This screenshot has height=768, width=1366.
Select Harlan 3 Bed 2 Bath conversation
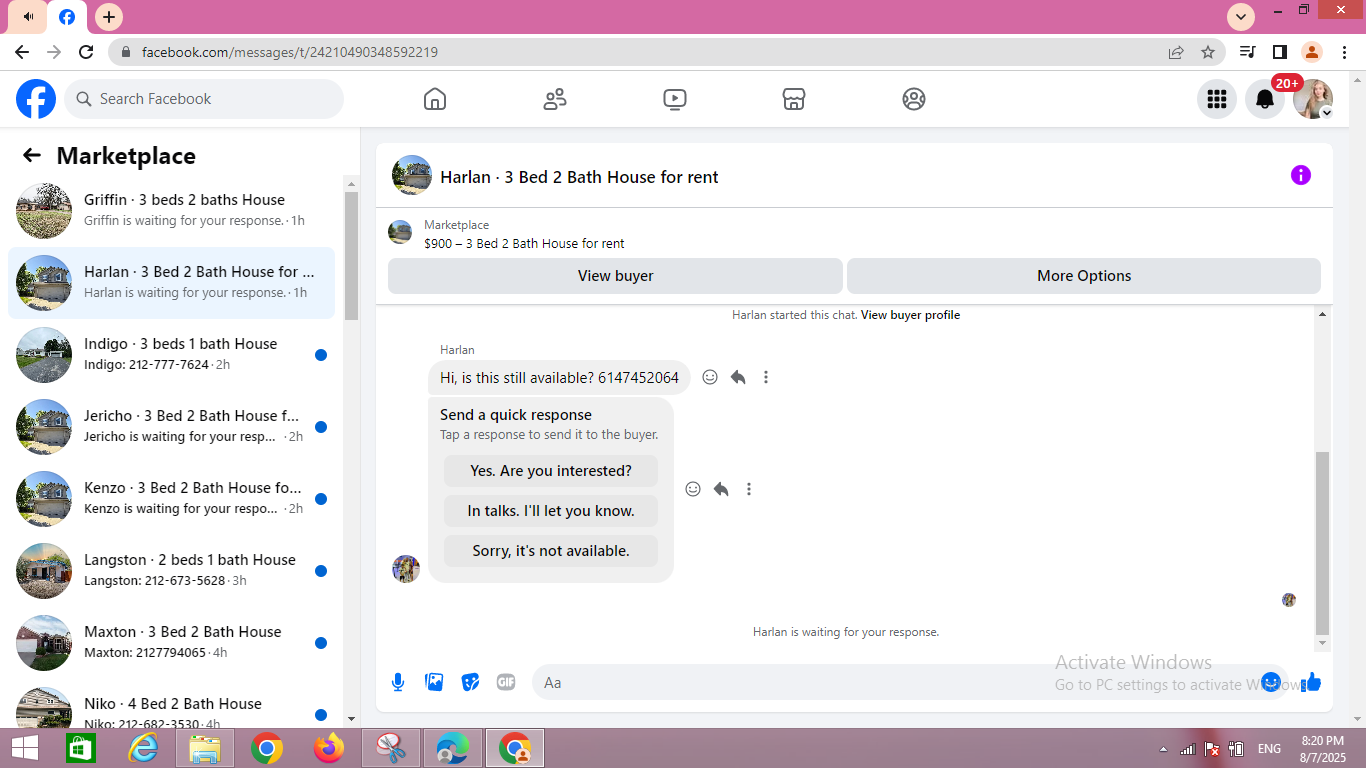point(171,283)
